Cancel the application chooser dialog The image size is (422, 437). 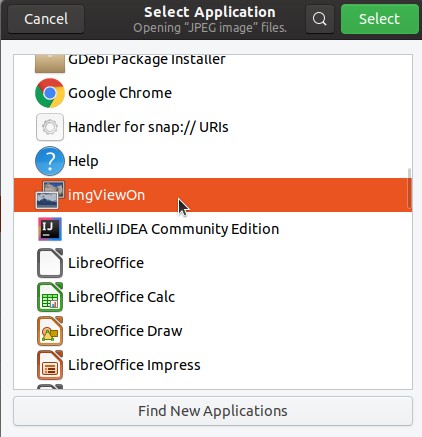46,19
